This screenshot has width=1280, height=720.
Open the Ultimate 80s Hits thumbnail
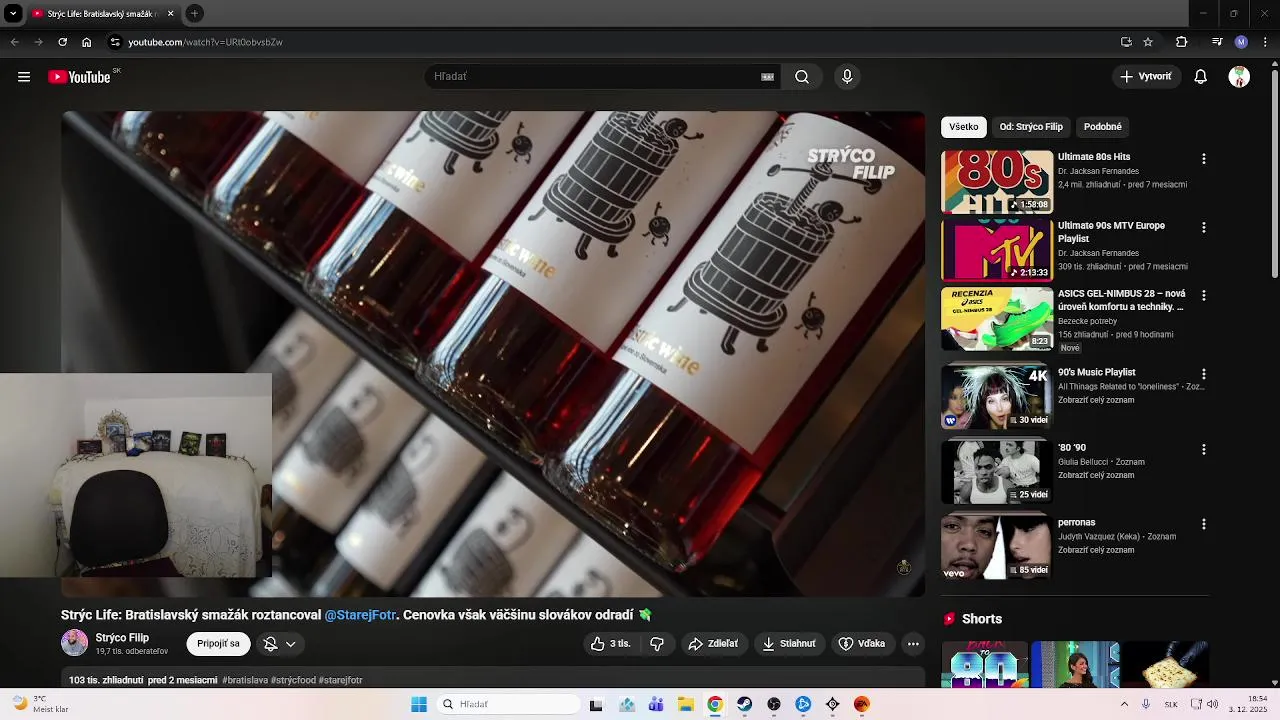click(997, 182)
